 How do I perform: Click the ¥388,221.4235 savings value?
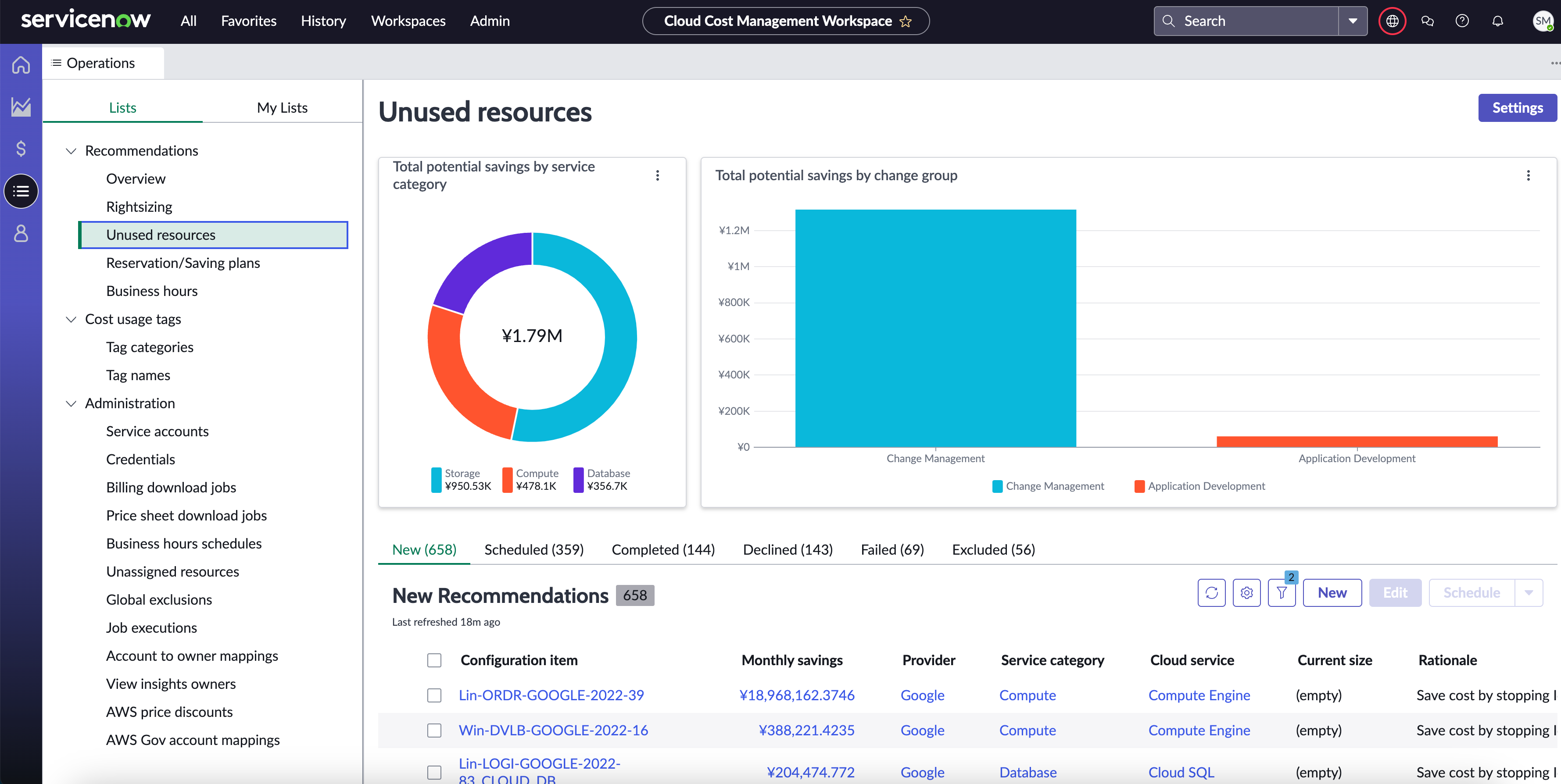point(806,730)
